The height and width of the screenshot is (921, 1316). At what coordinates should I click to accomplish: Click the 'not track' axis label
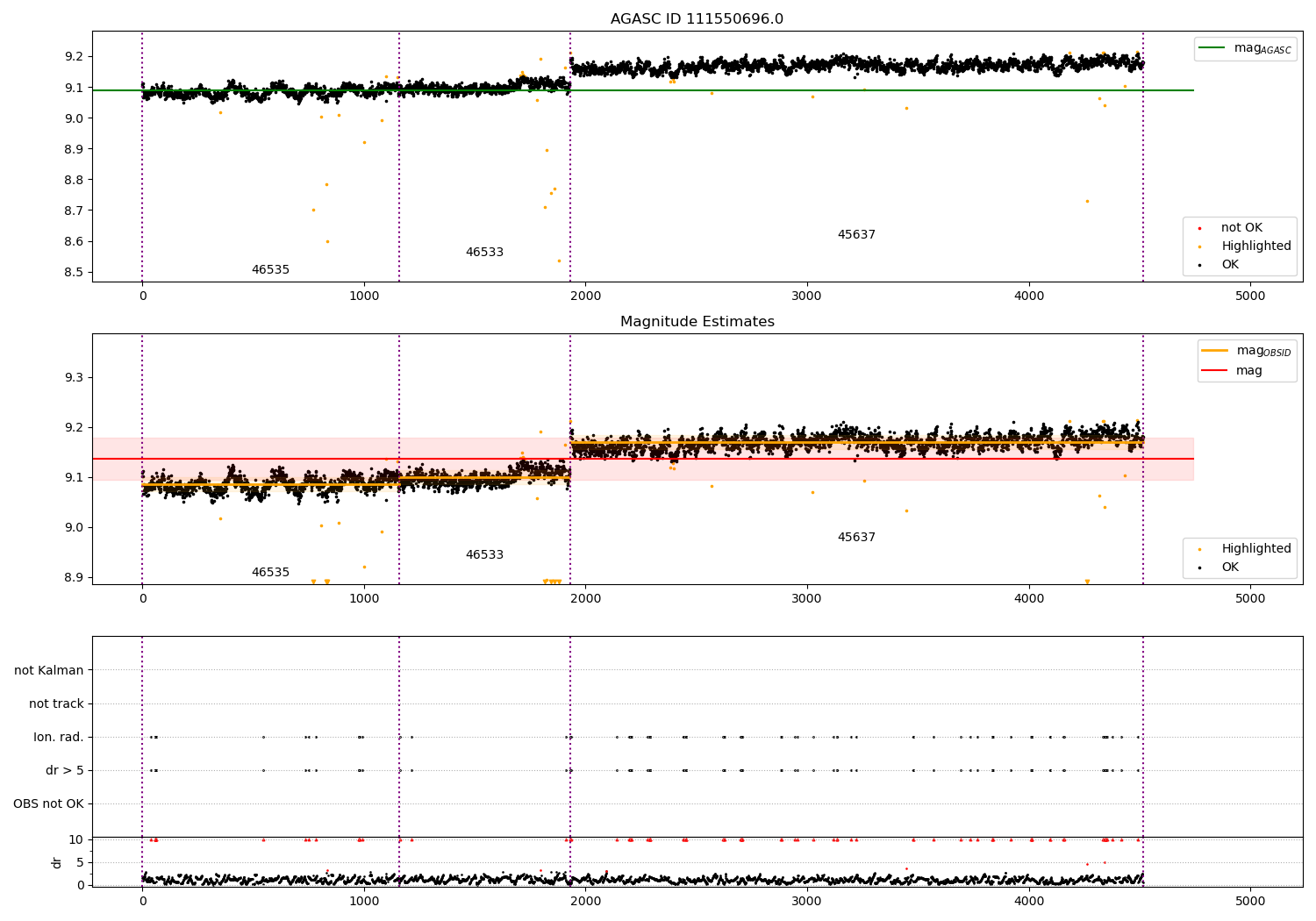[x=56, y=704]
